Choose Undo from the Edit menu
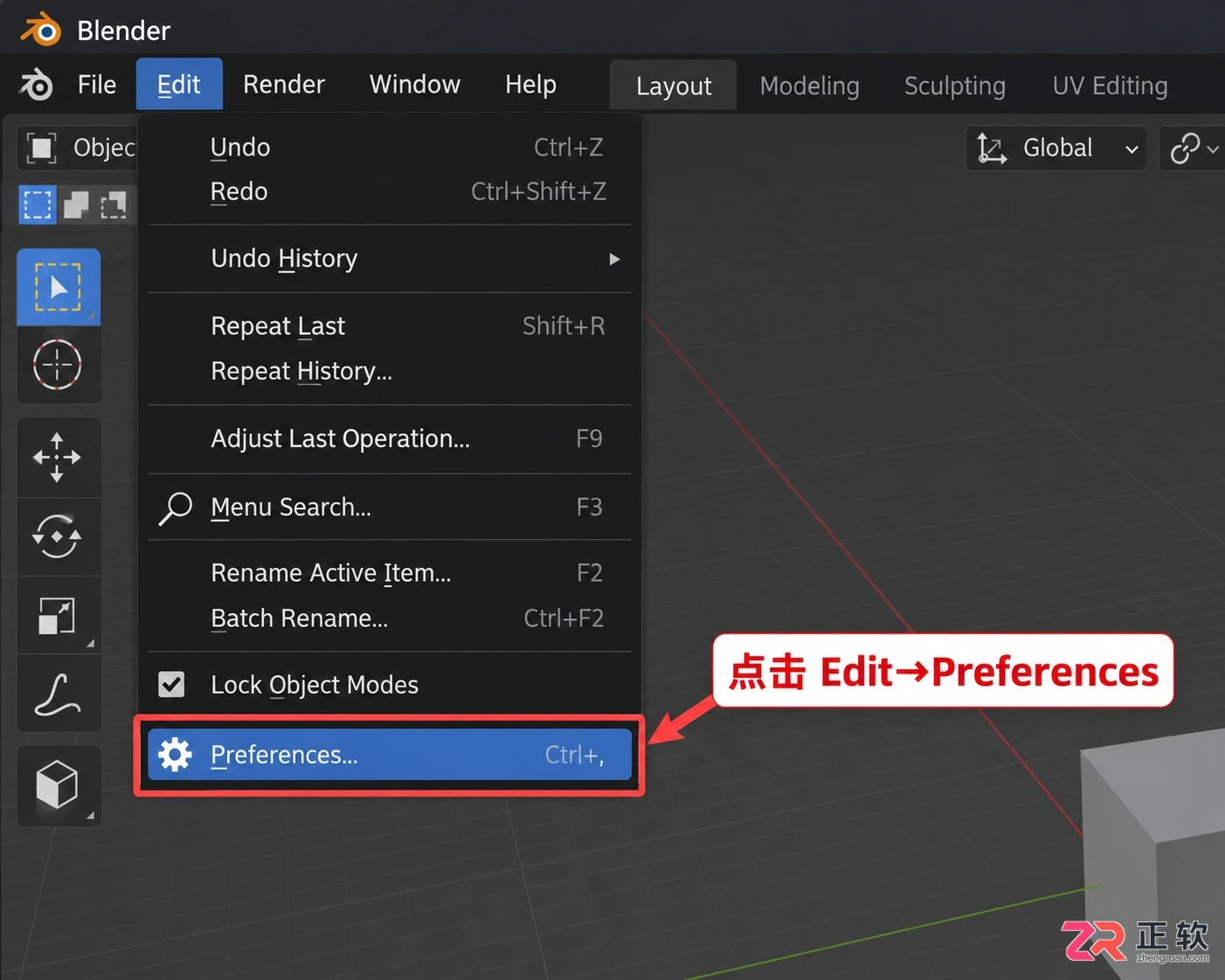 390,147
